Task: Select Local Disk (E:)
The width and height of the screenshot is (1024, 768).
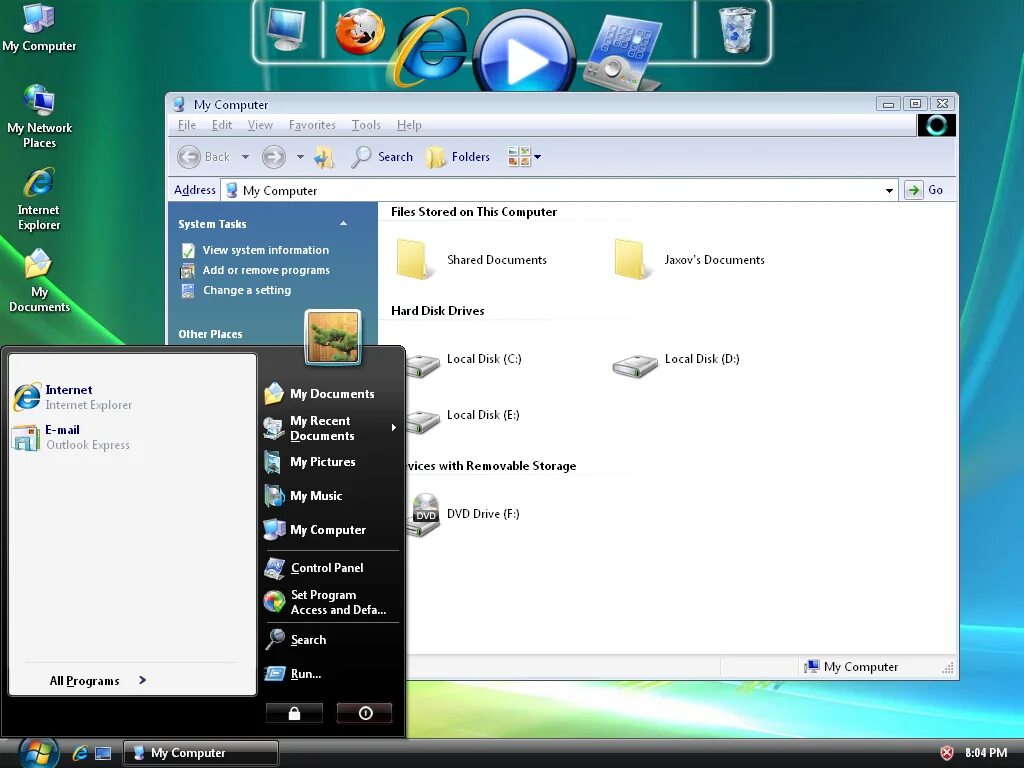Action: pos(462,419)
